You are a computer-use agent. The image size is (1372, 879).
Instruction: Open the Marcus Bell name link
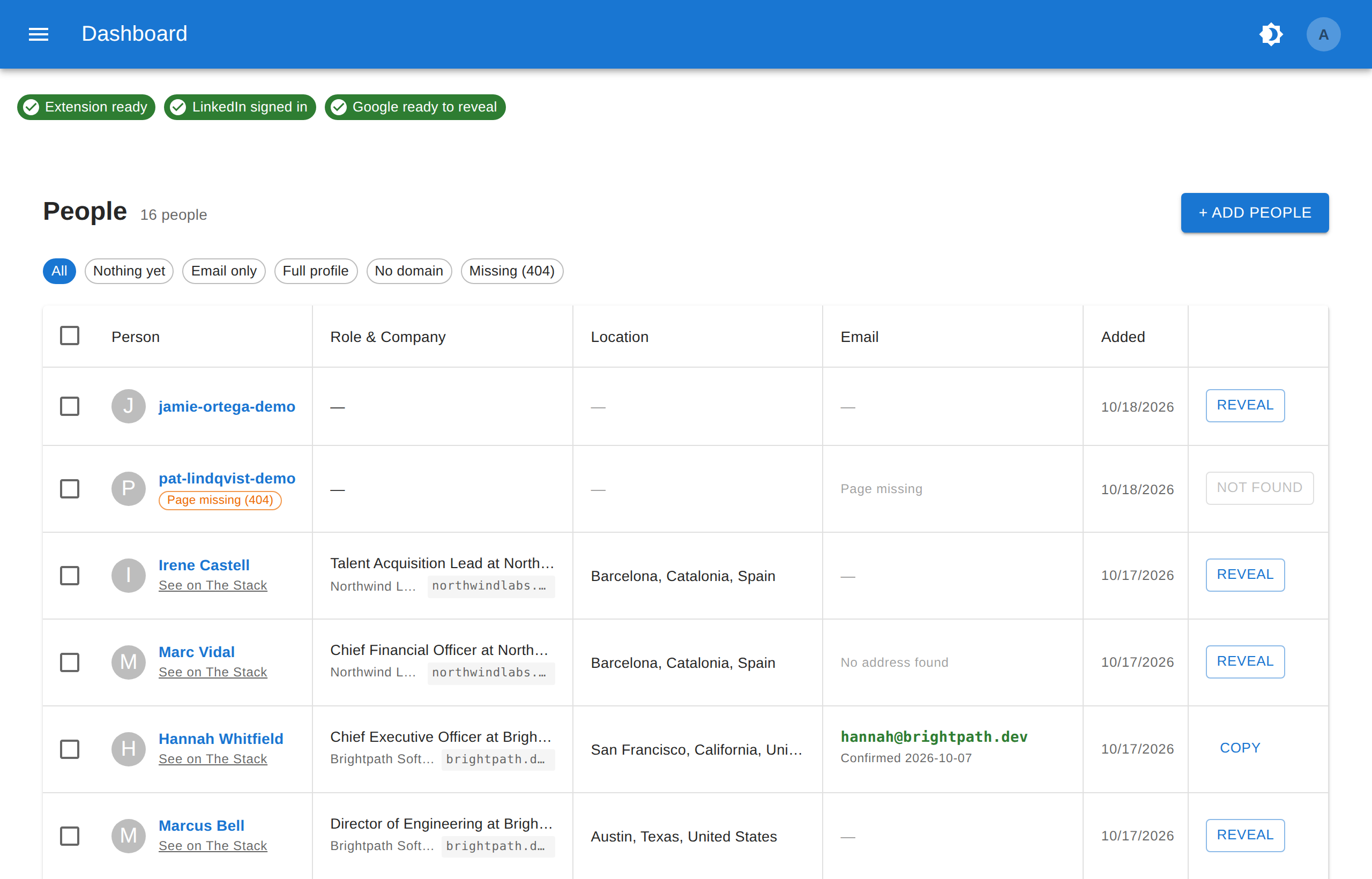pyautogui.click(x=201, y=825)
